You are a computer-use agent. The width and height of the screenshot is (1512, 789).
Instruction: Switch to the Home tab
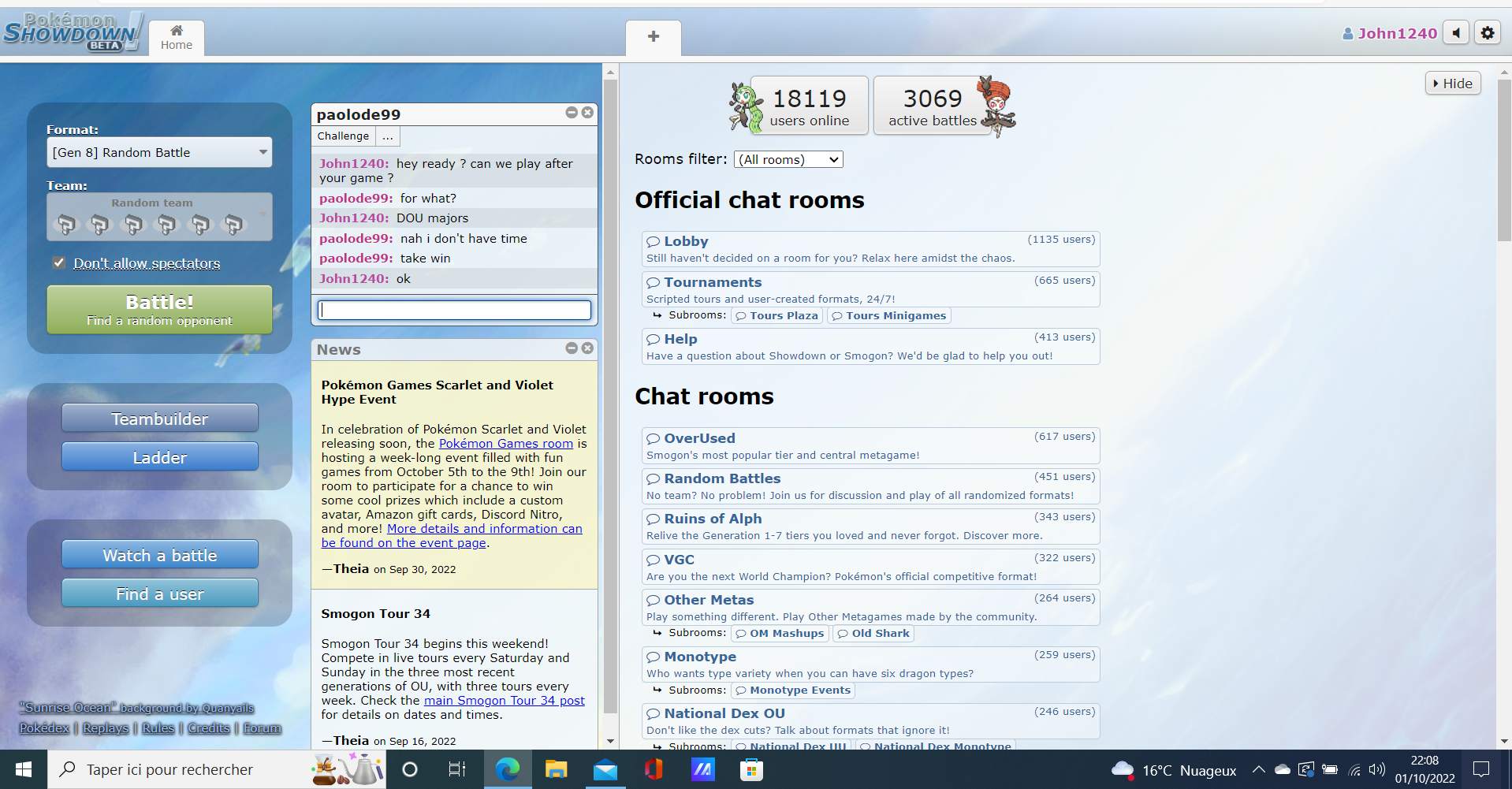pyautogui.click(x=177, y=38)
